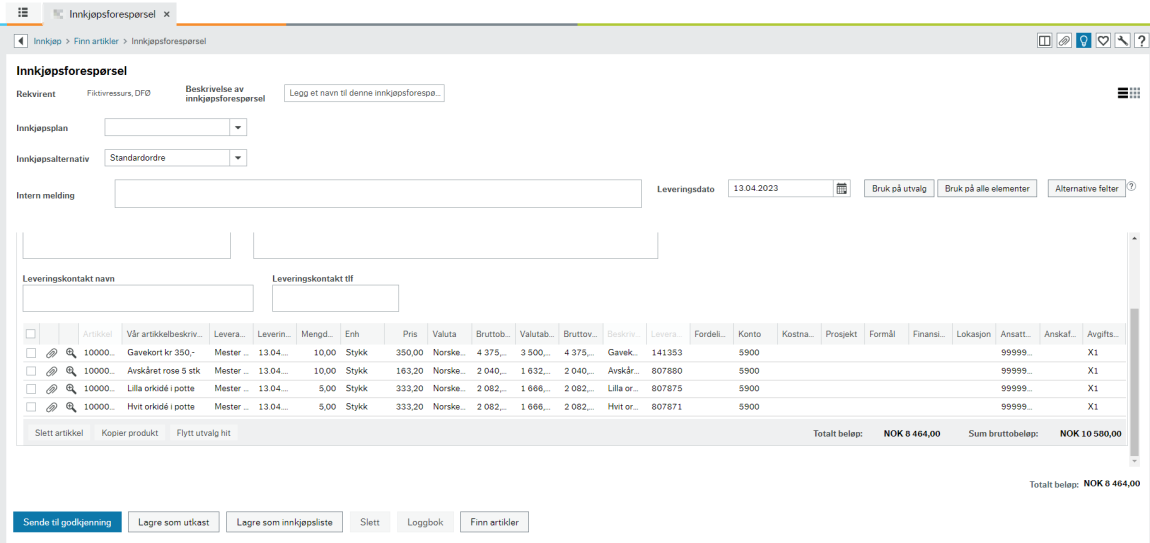Click Lagre som innkjøpsliste button
This screenshot has height=543, width=1150.
(285, 522)
